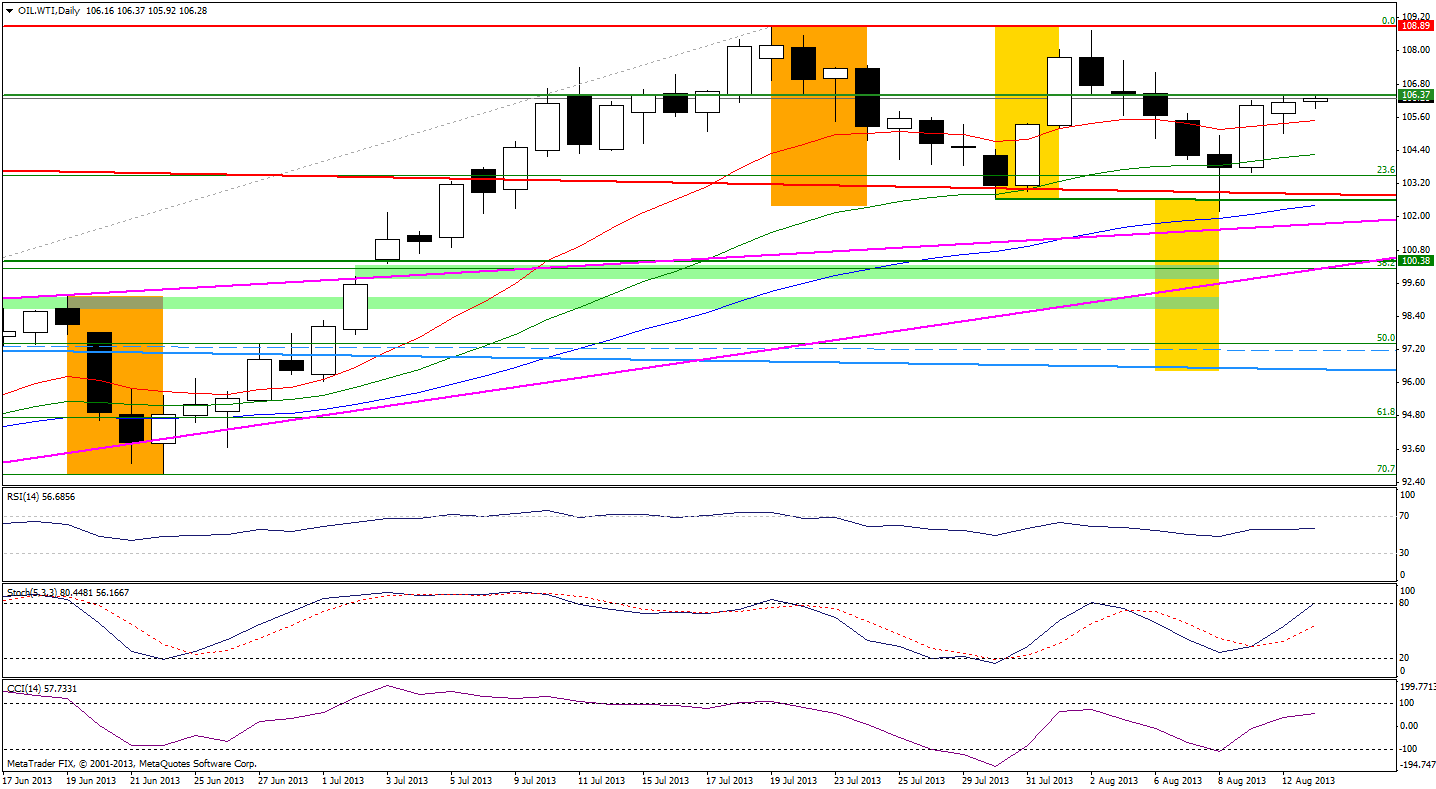The image size is (1436, 789).
Task: Click the 106.80 price axis value
Action: pyautogui.click(x=1415, y=83)
